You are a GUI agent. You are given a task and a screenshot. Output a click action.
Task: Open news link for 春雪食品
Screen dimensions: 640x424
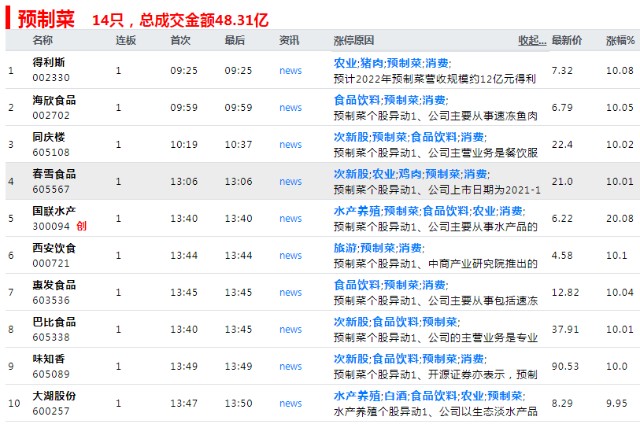290,181
